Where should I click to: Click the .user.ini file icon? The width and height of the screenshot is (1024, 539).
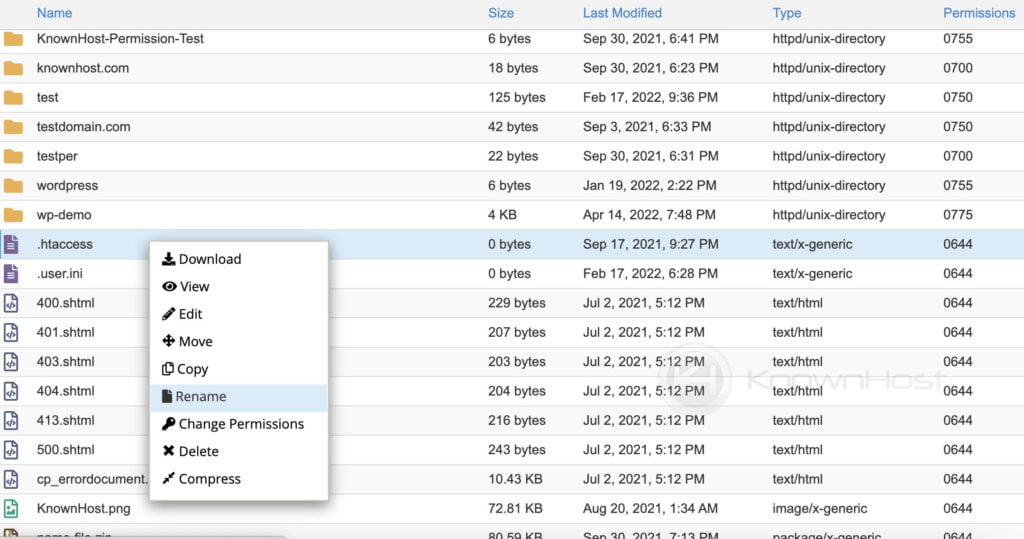point(11,274)
